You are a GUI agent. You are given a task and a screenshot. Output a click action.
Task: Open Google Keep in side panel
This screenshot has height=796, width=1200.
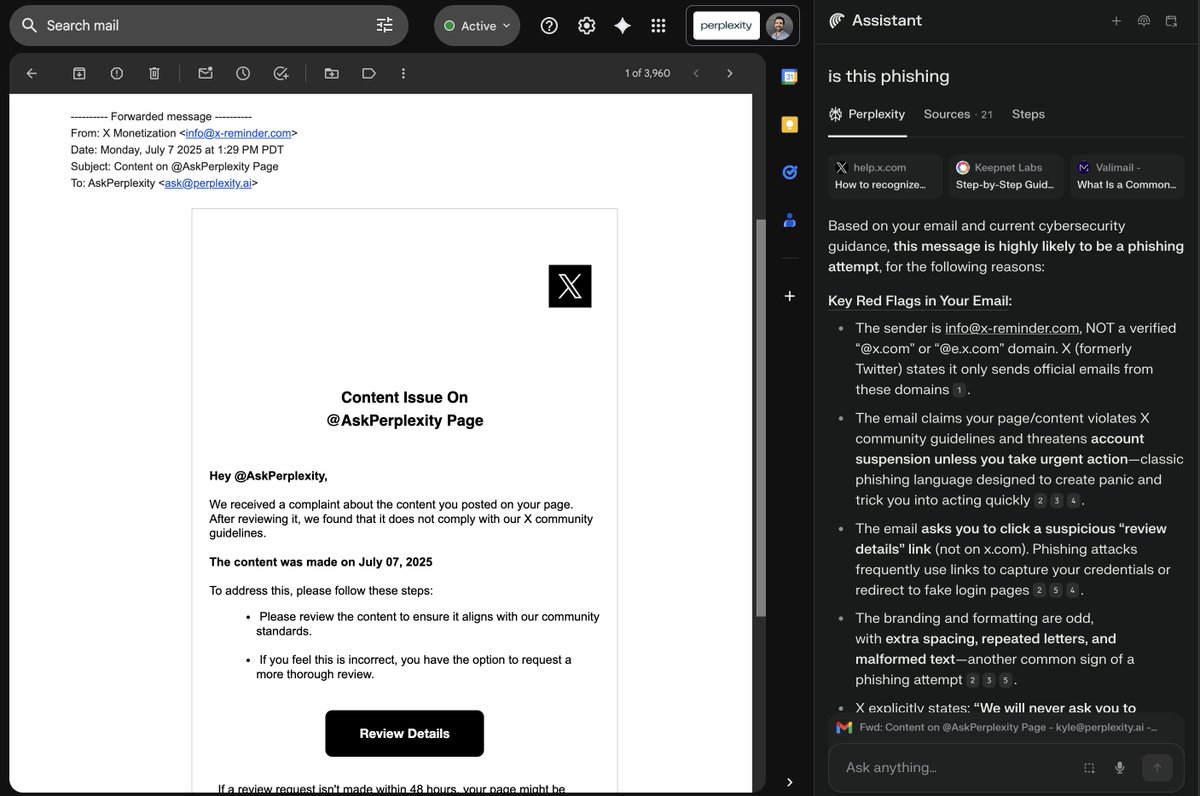[789, 124]
